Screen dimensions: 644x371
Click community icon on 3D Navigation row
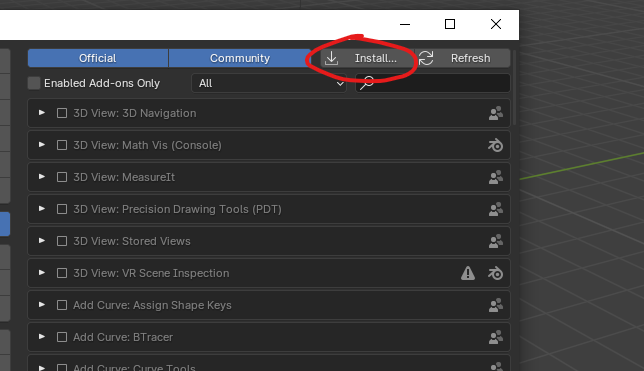pos(496,113)
